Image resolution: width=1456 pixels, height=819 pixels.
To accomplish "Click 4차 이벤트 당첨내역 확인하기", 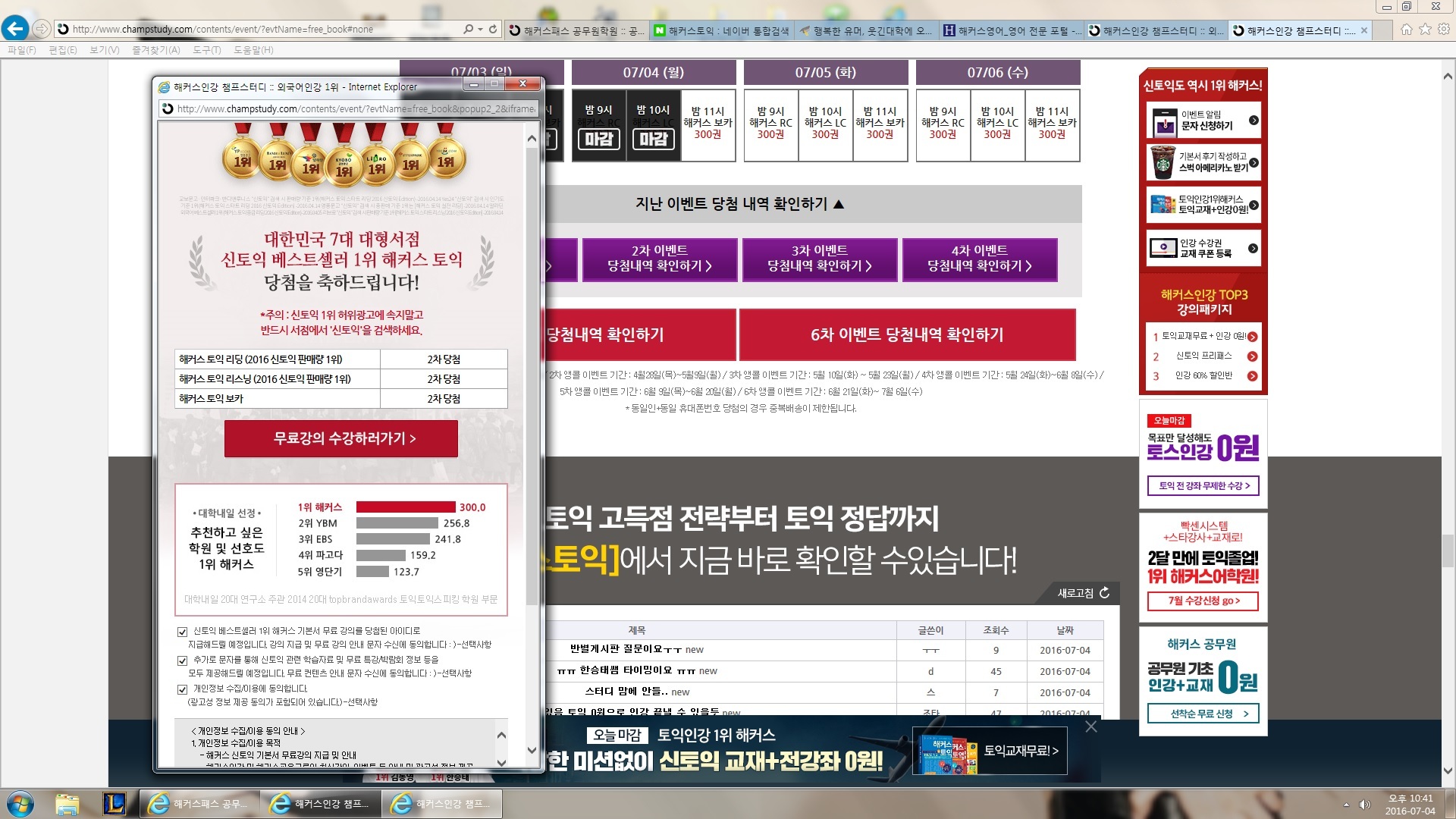I will [x=980, y=259].
